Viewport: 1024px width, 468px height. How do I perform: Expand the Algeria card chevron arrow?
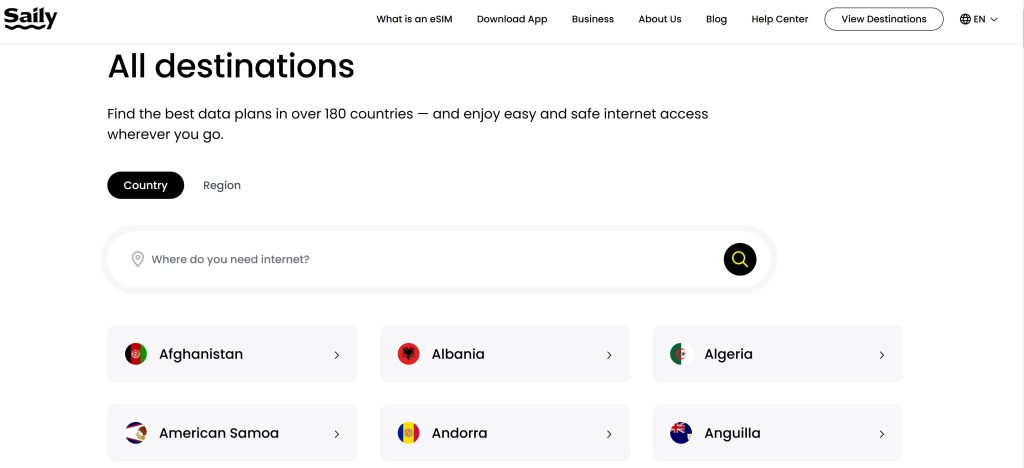(882, 355)
